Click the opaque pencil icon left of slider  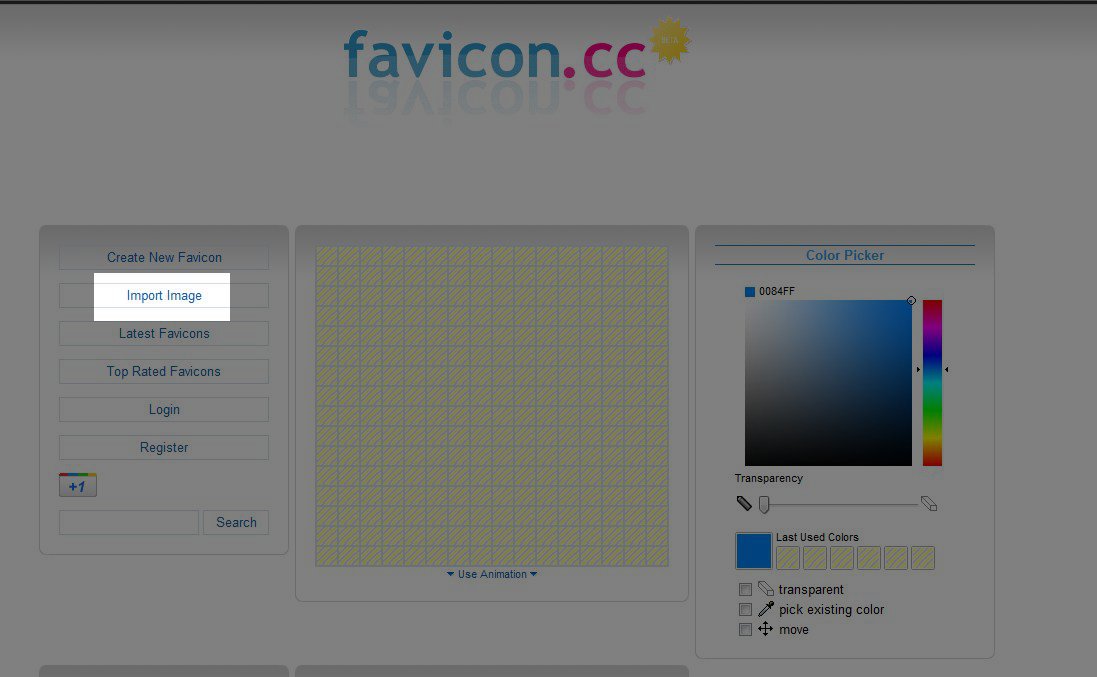[x=743, y=503]
